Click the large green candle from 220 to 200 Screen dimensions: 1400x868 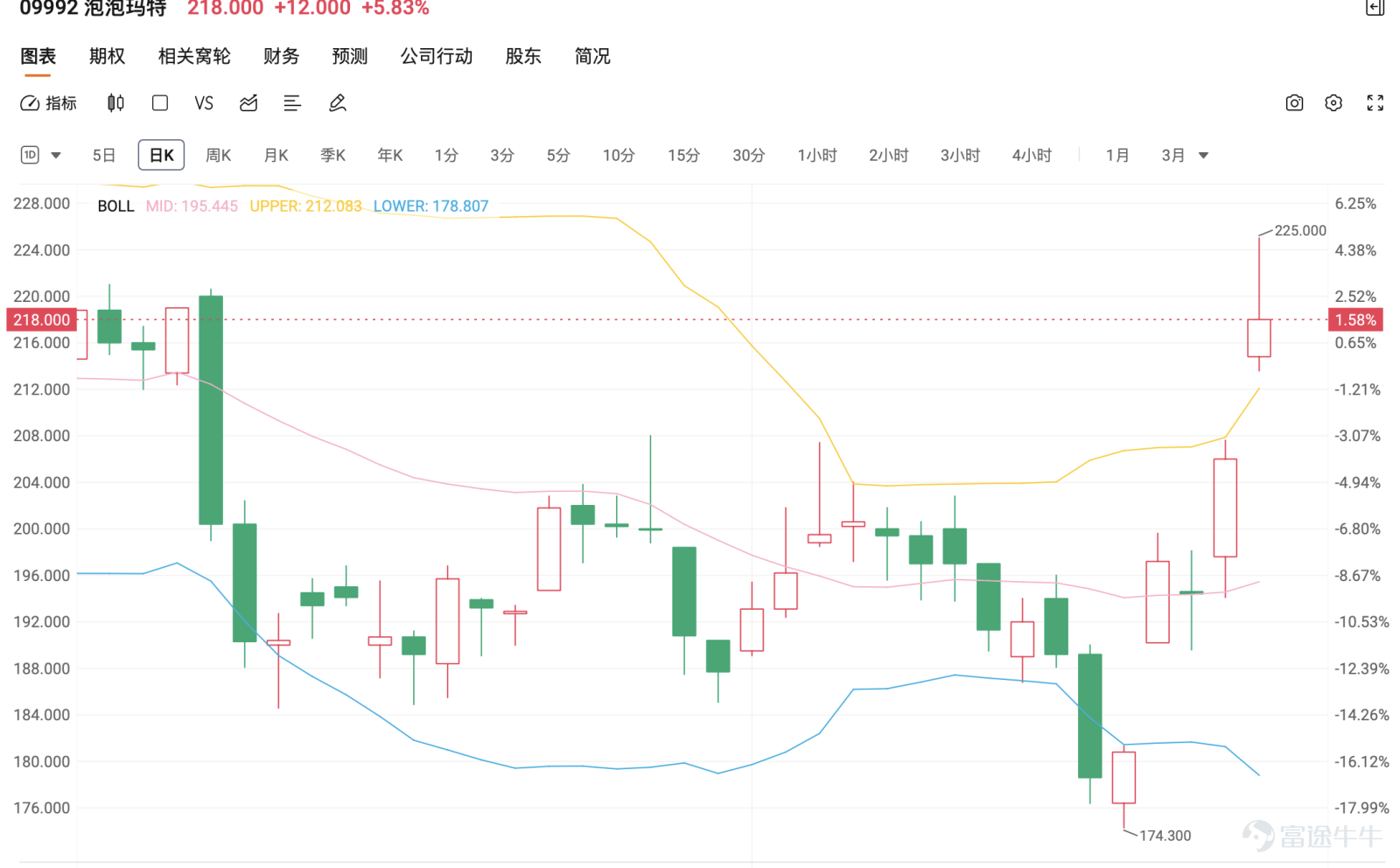coord(211,410)
